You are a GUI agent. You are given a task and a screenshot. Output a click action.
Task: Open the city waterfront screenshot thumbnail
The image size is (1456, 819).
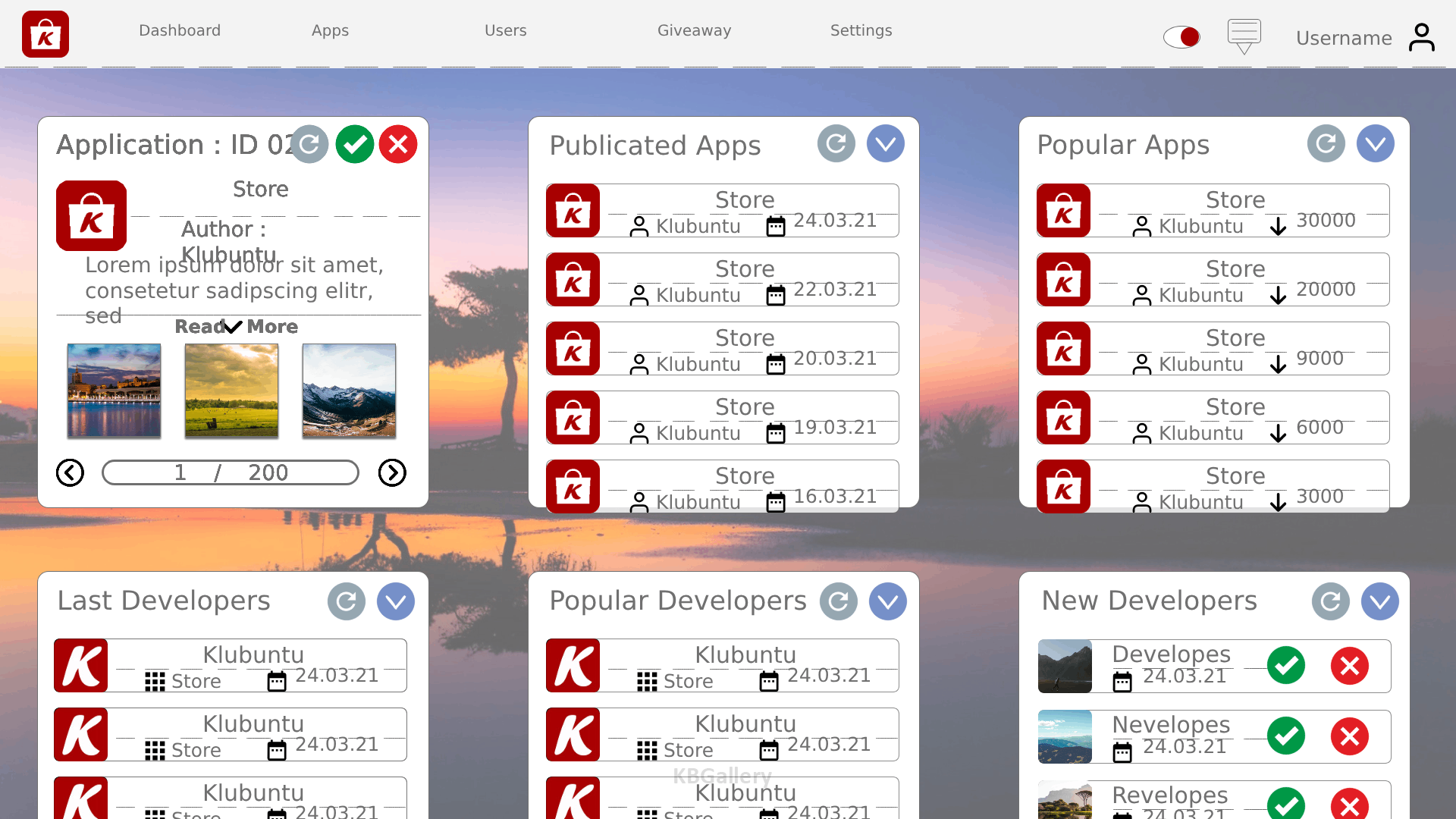coord(114,391)
